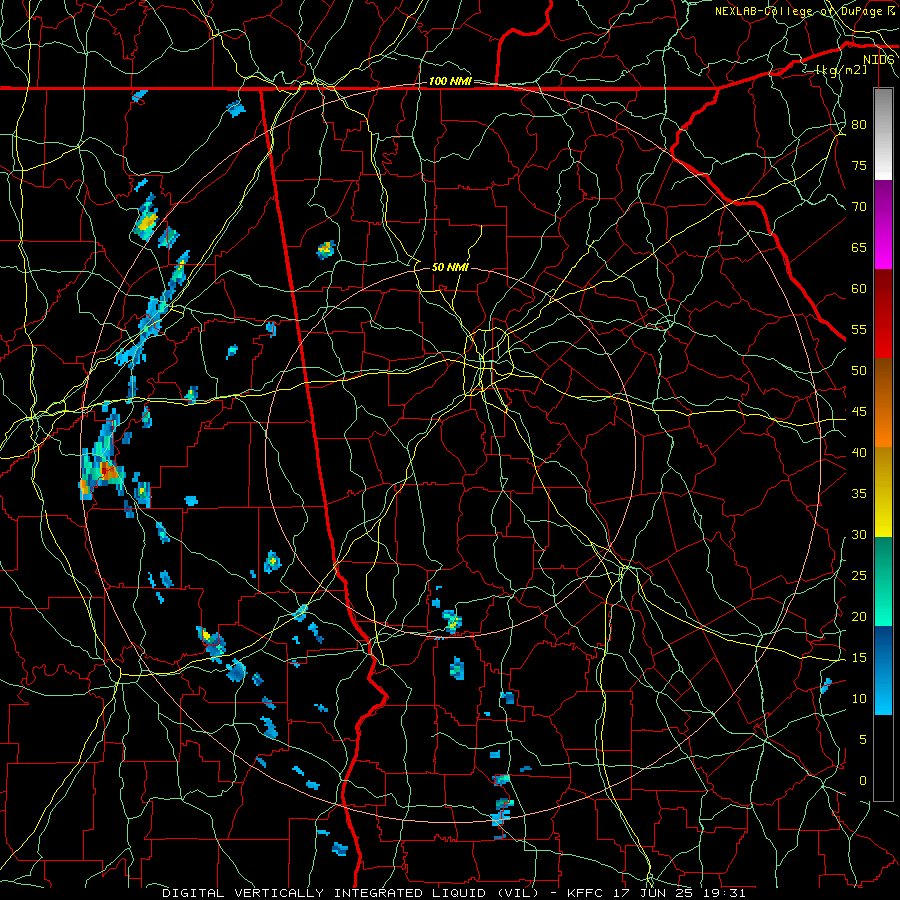Click the 5 value on the color scale
900x900 pixels.
[x=863, y=740]
